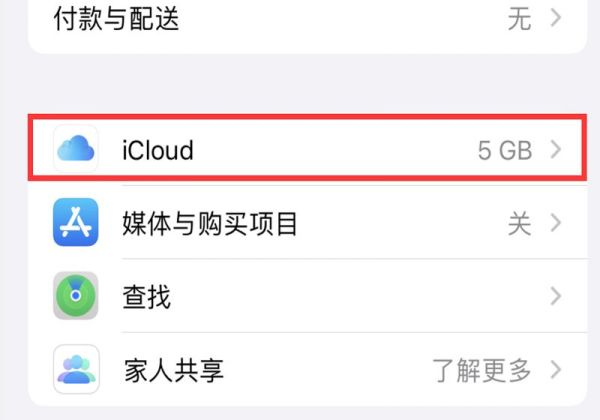Open 家人共享 settings
Viewport: 600px width, 420px height.
coord(307,370)
